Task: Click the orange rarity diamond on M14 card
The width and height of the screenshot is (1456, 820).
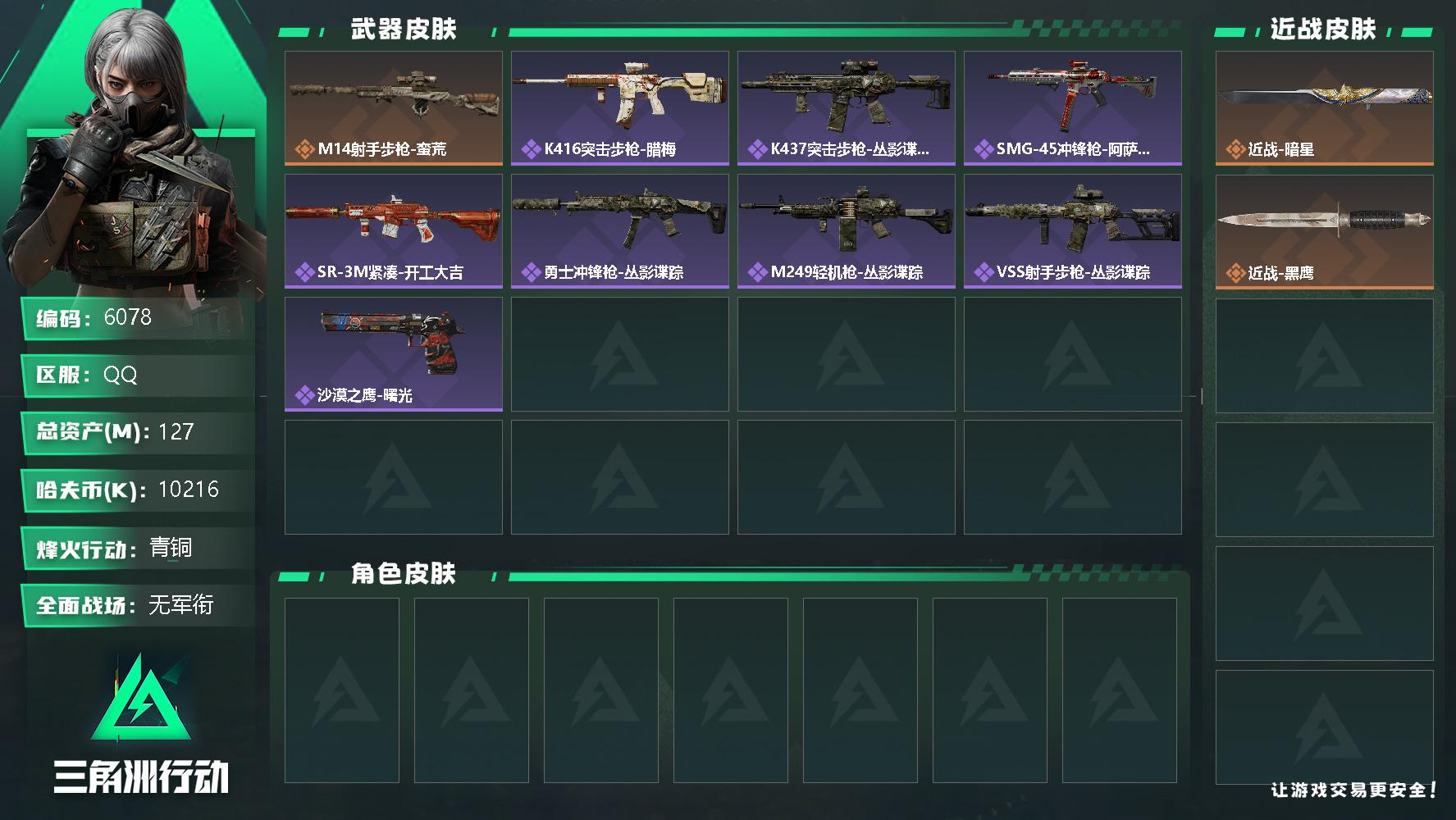Action: pyautogui.click(x=304, y=149)
